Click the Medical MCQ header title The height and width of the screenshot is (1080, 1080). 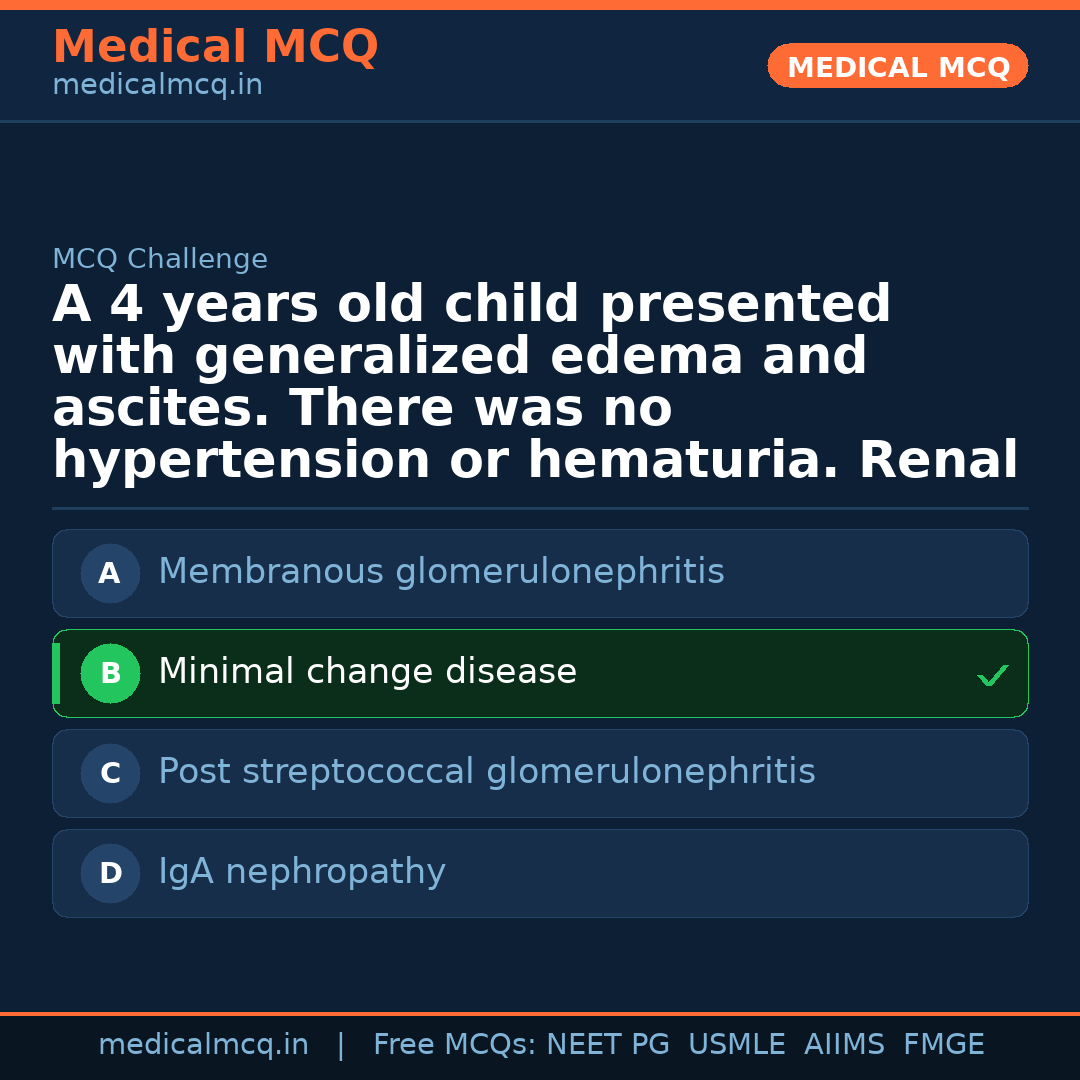tap(215, 47)
